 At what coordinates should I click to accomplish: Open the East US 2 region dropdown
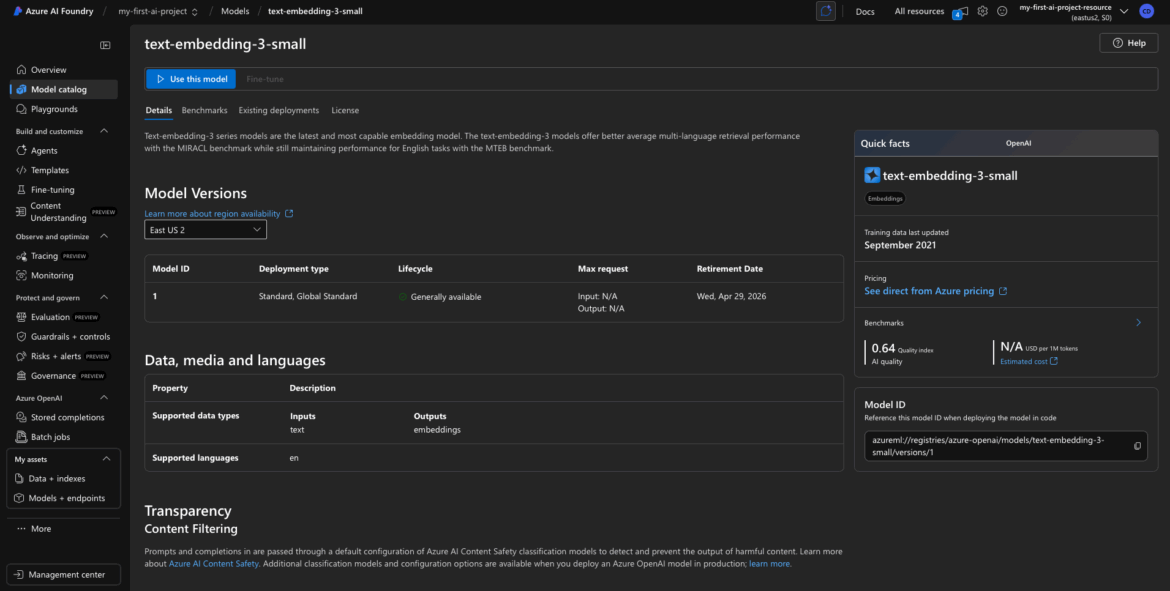point(205,230)
